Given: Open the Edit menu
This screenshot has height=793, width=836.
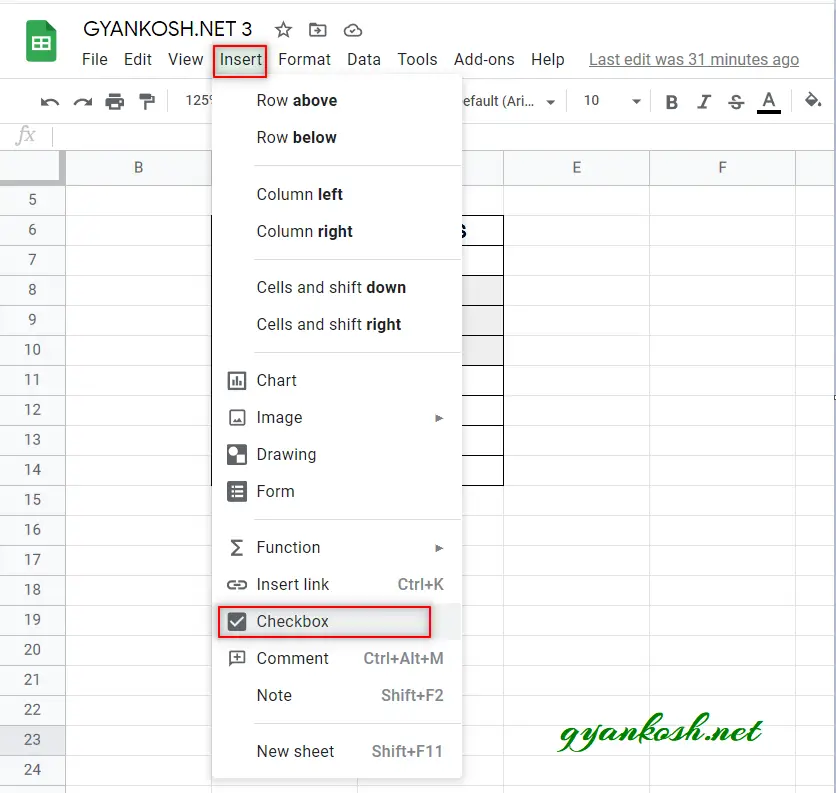Looking at the screenshot, I should (138, 59).
